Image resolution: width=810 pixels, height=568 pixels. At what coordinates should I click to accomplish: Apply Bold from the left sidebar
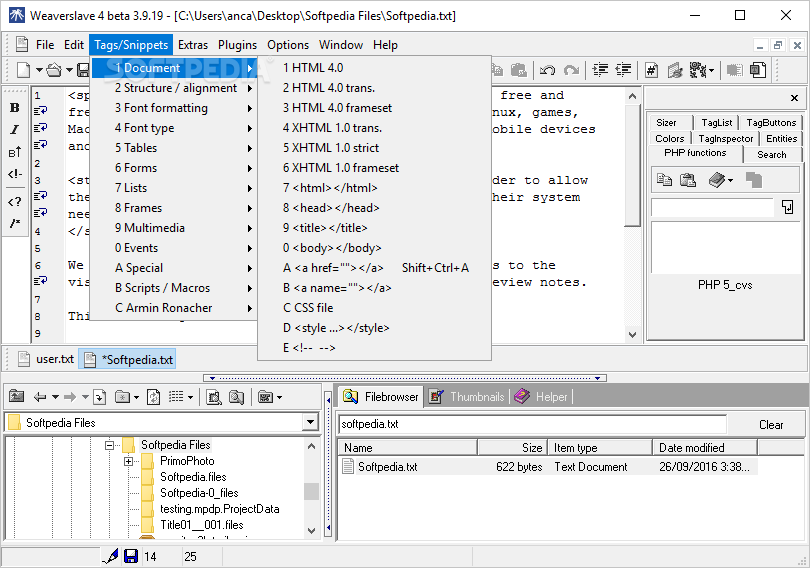coord(14,107)
